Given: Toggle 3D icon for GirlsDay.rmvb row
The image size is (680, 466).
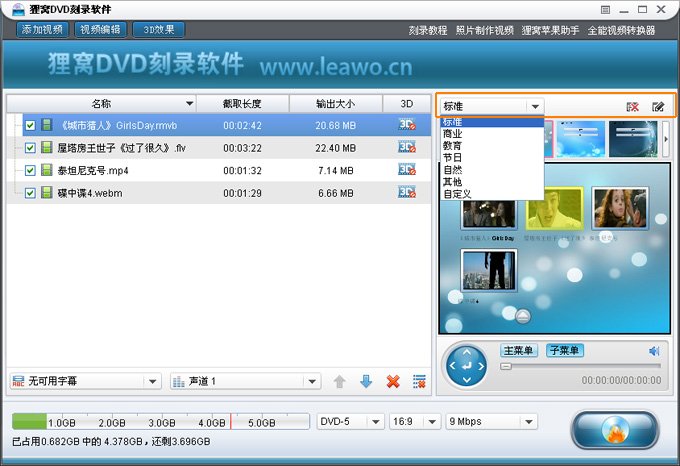Looking at the screenshot, I should point(407,124).
